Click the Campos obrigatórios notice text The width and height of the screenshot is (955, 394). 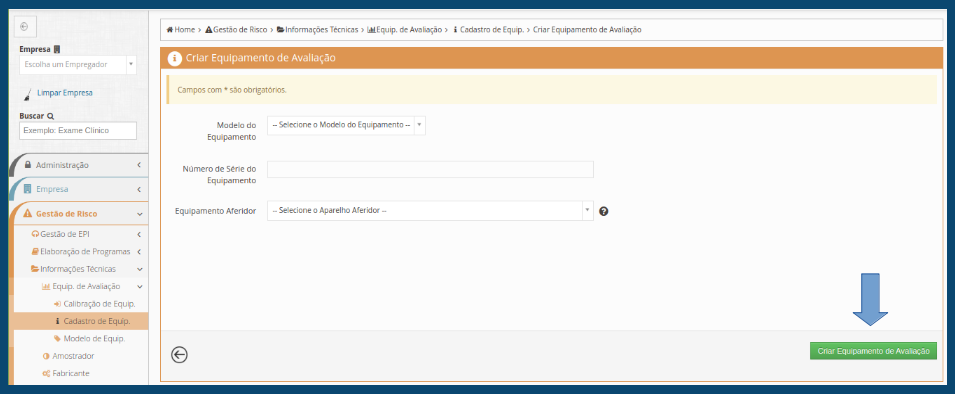[231, 90]
